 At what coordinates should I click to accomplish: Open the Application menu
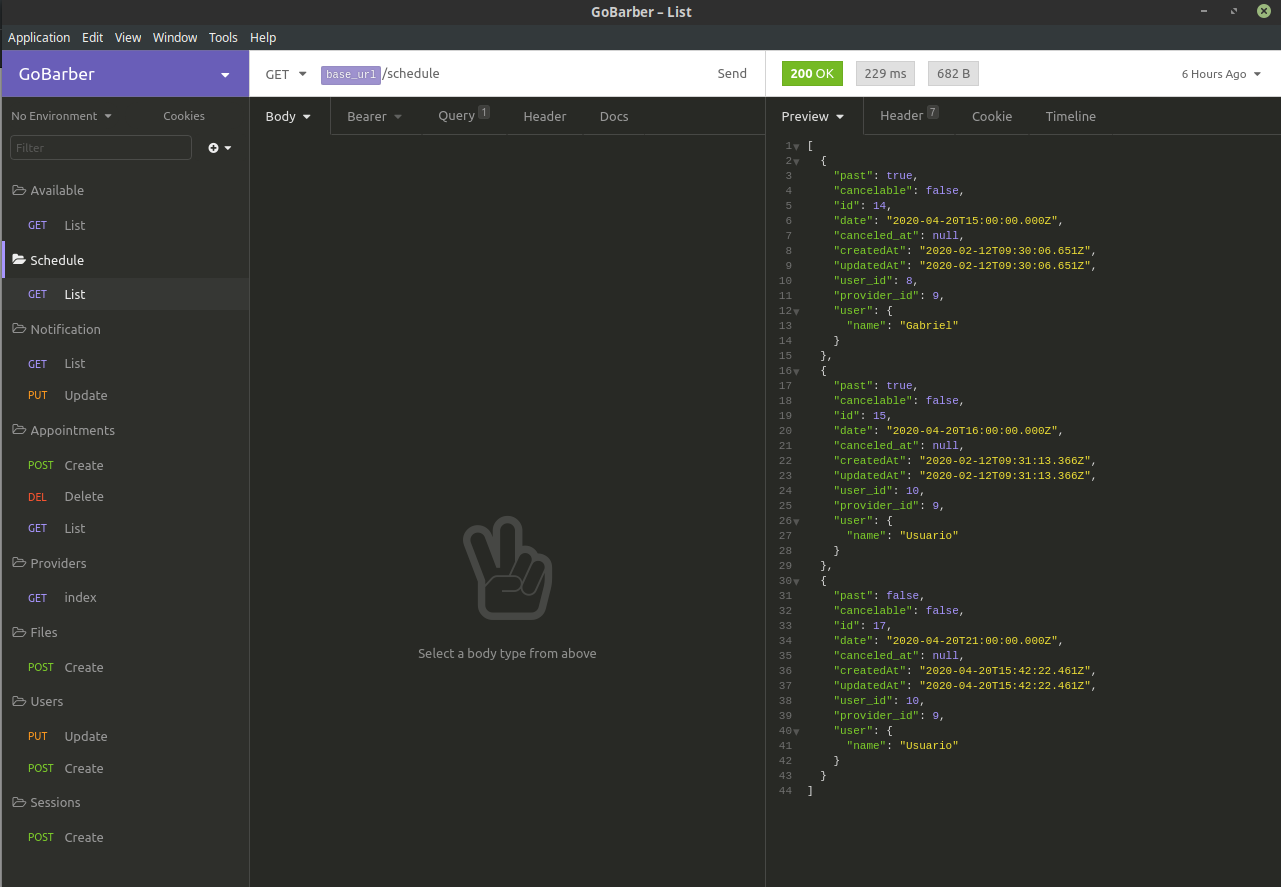point(39,37)
